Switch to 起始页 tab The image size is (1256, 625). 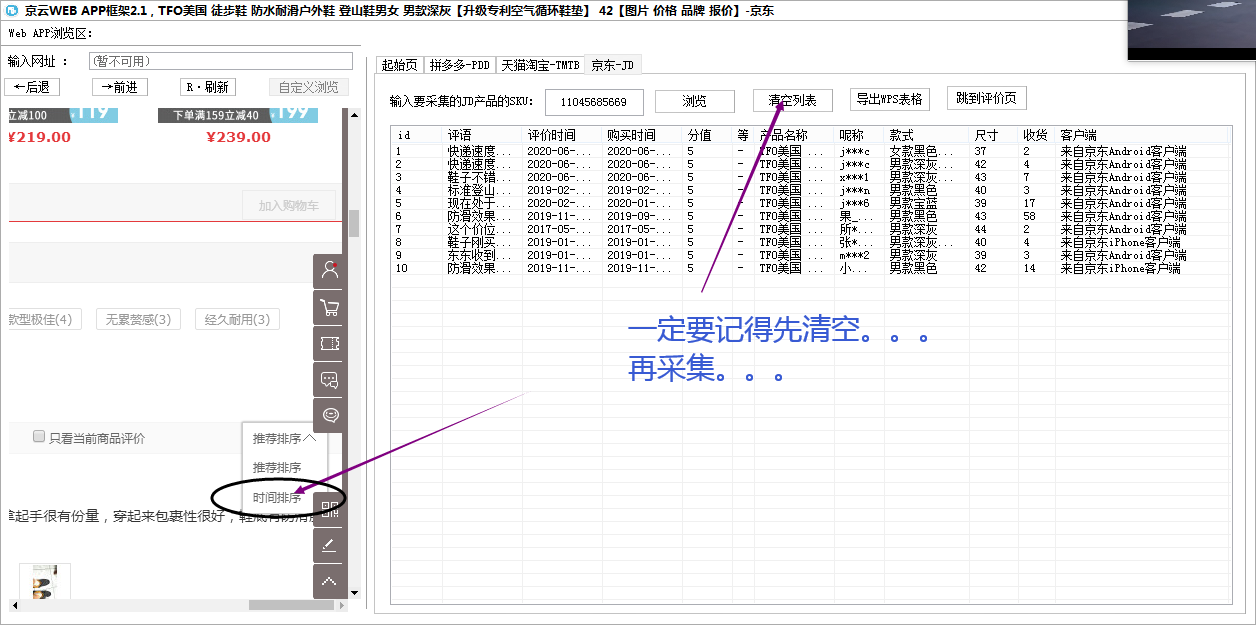click(399, 65)
